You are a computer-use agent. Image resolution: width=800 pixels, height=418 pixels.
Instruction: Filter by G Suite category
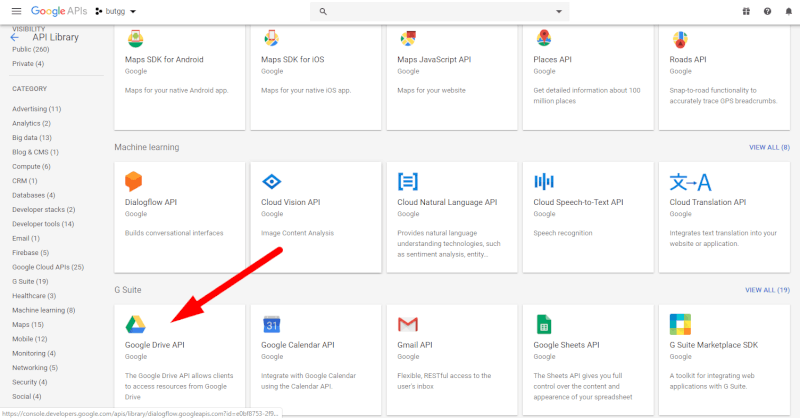(x=29, y=281)
